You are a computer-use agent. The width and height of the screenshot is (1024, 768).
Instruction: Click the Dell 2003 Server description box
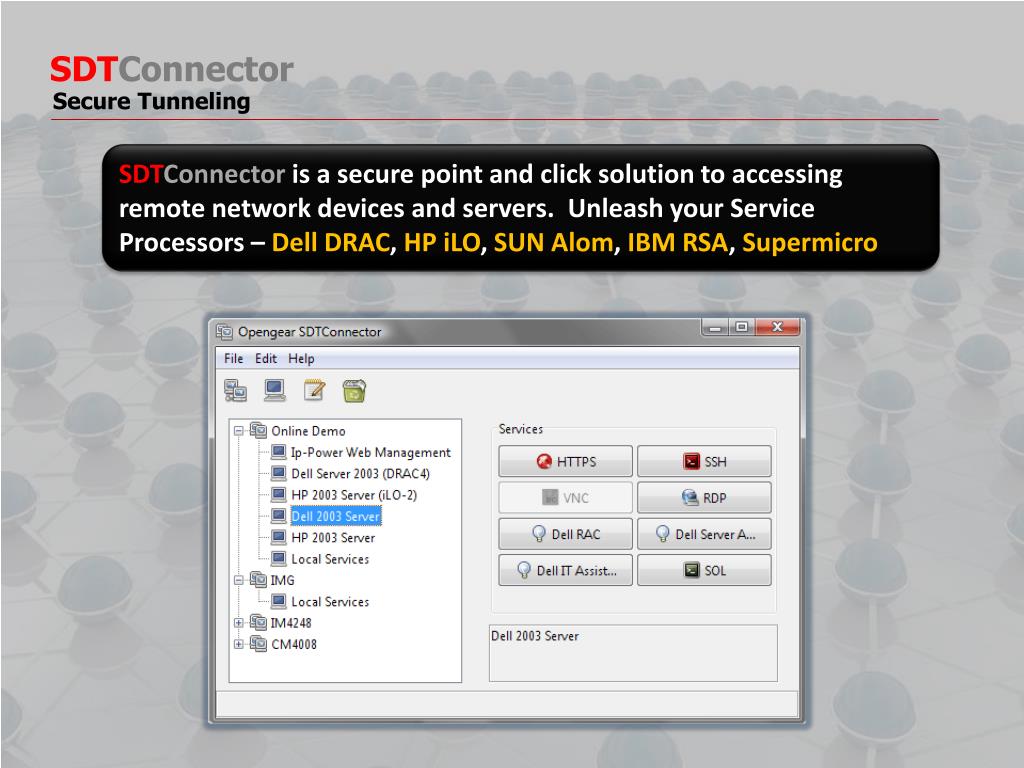pyautogui.click(x=633, y=653)
